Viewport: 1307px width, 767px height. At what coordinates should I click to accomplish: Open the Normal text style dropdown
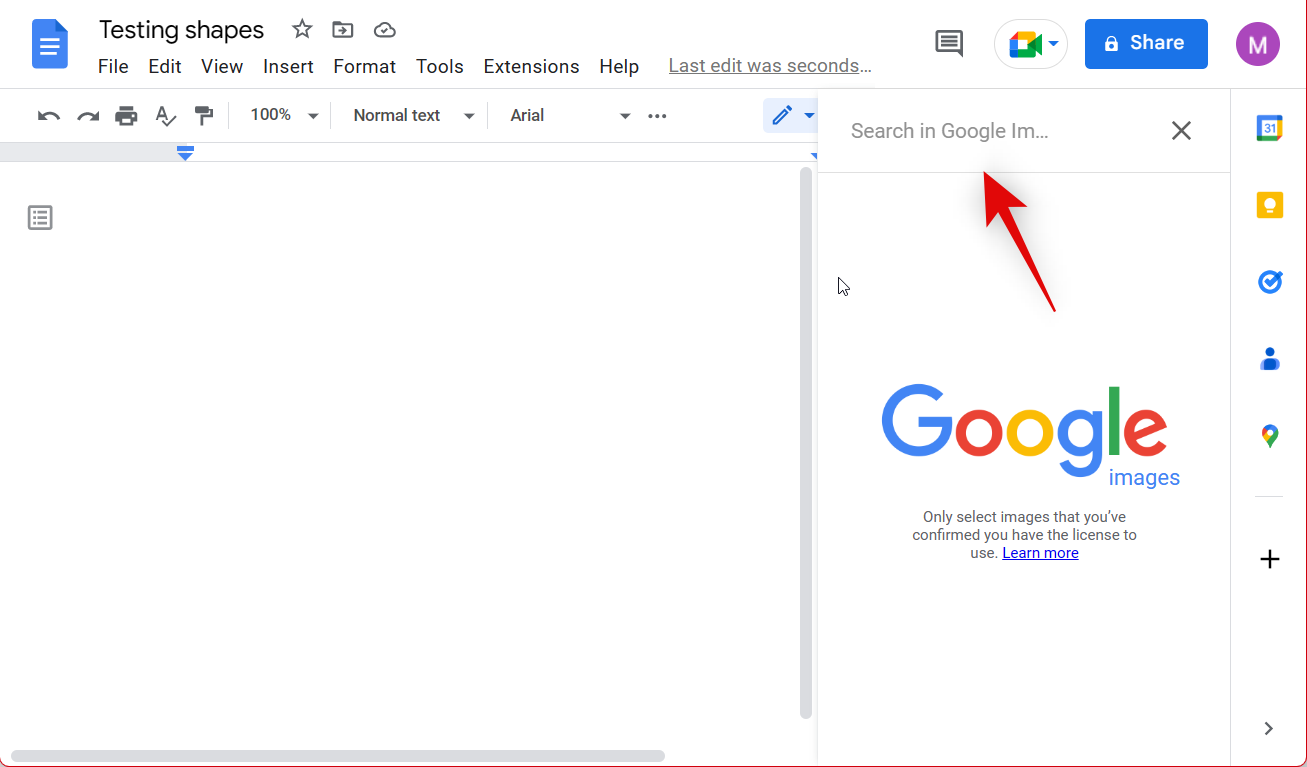[x=412, y=116]
